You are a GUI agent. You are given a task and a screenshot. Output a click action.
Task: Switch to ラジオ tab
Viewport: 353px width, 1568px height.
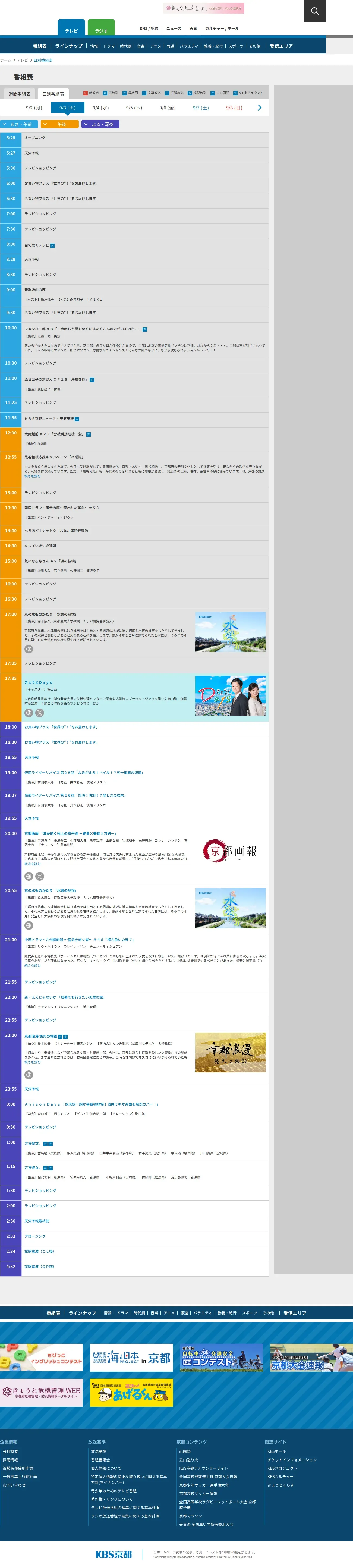coord(101,28)
